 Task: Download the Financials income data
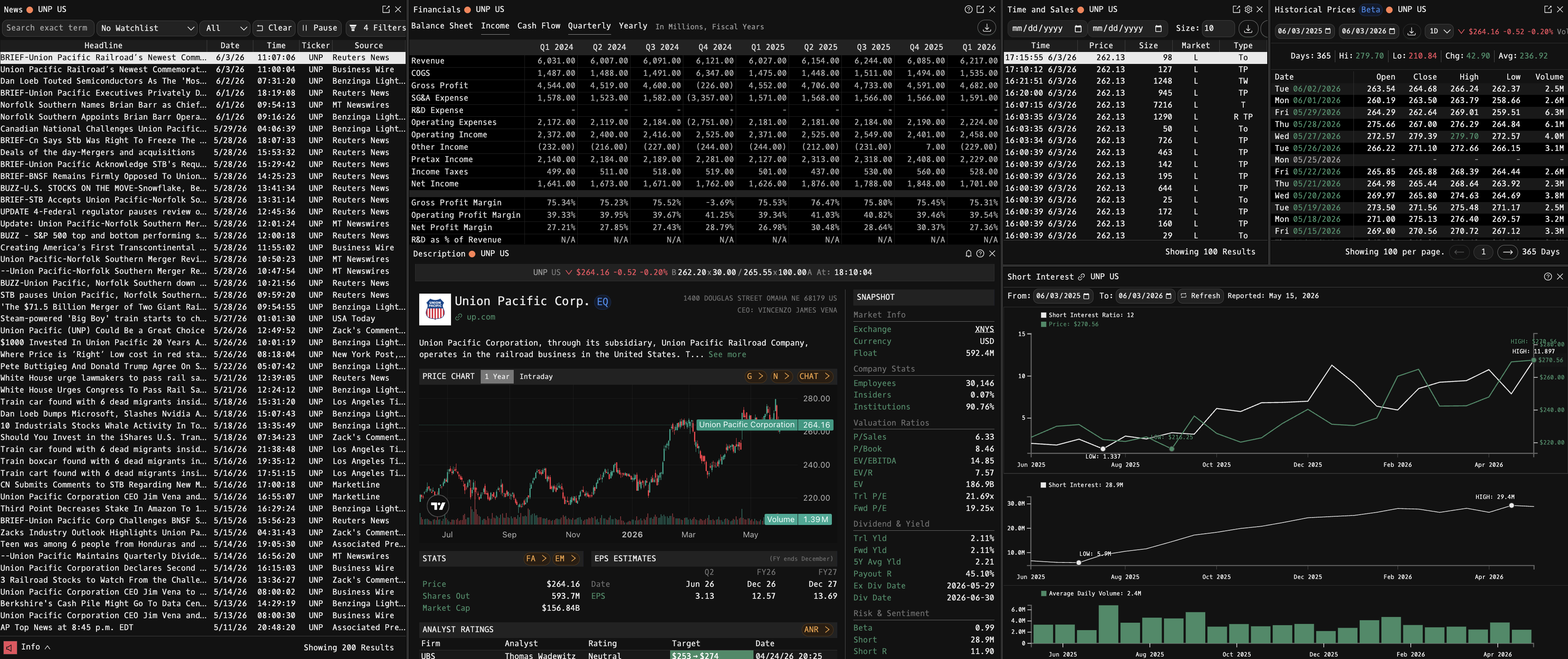[987, 27]
